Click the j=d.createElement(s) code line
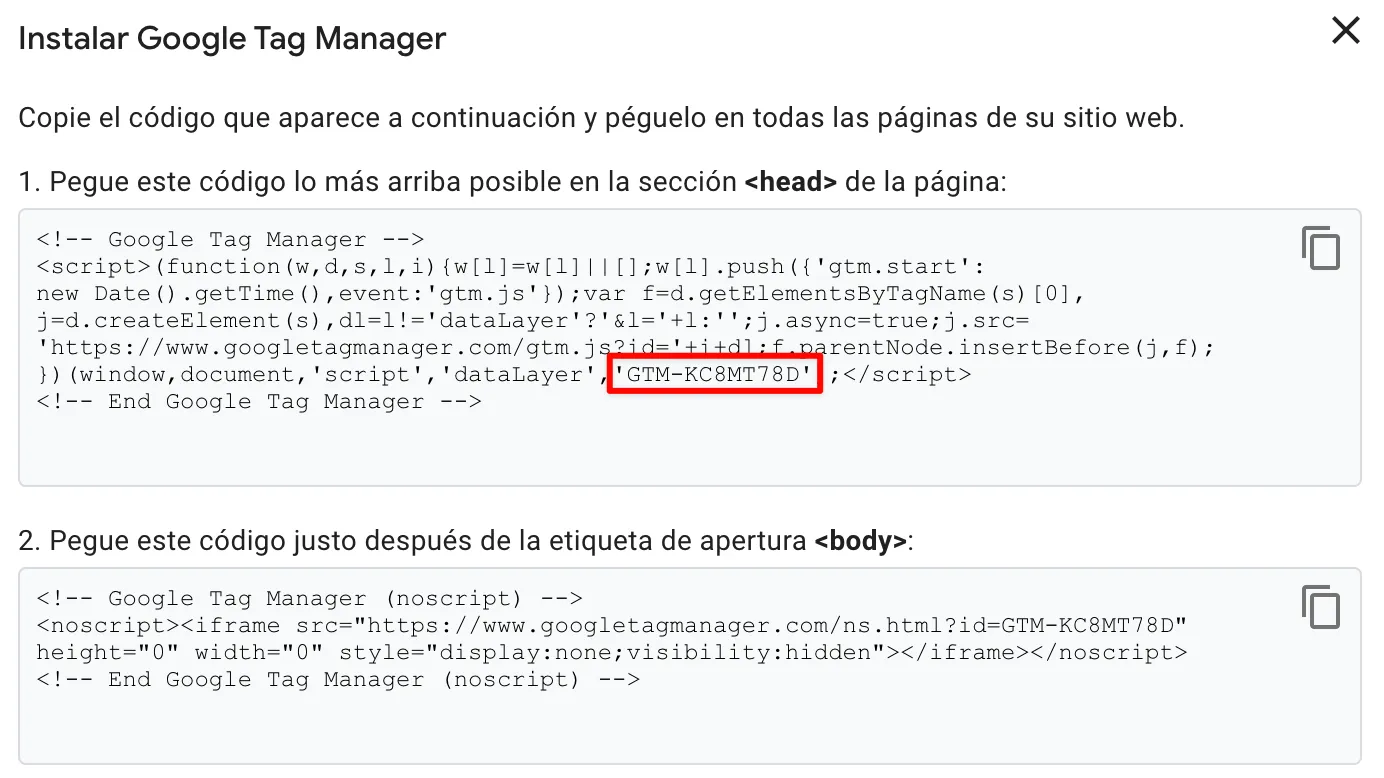The image size is (1384, 778). tap(533, 320)
